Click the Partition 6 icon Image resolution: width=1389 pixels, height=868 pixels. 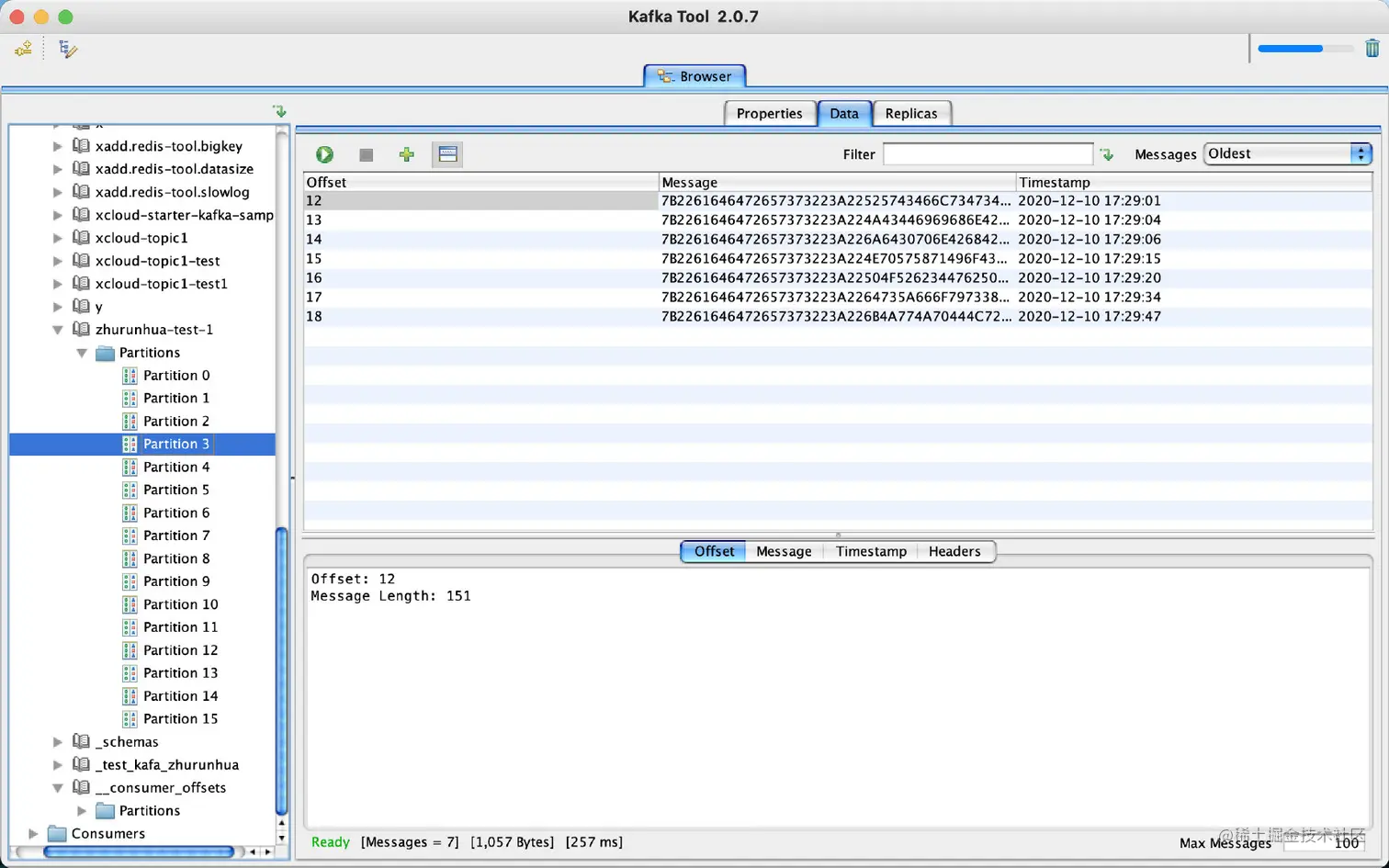pos(130,513)
